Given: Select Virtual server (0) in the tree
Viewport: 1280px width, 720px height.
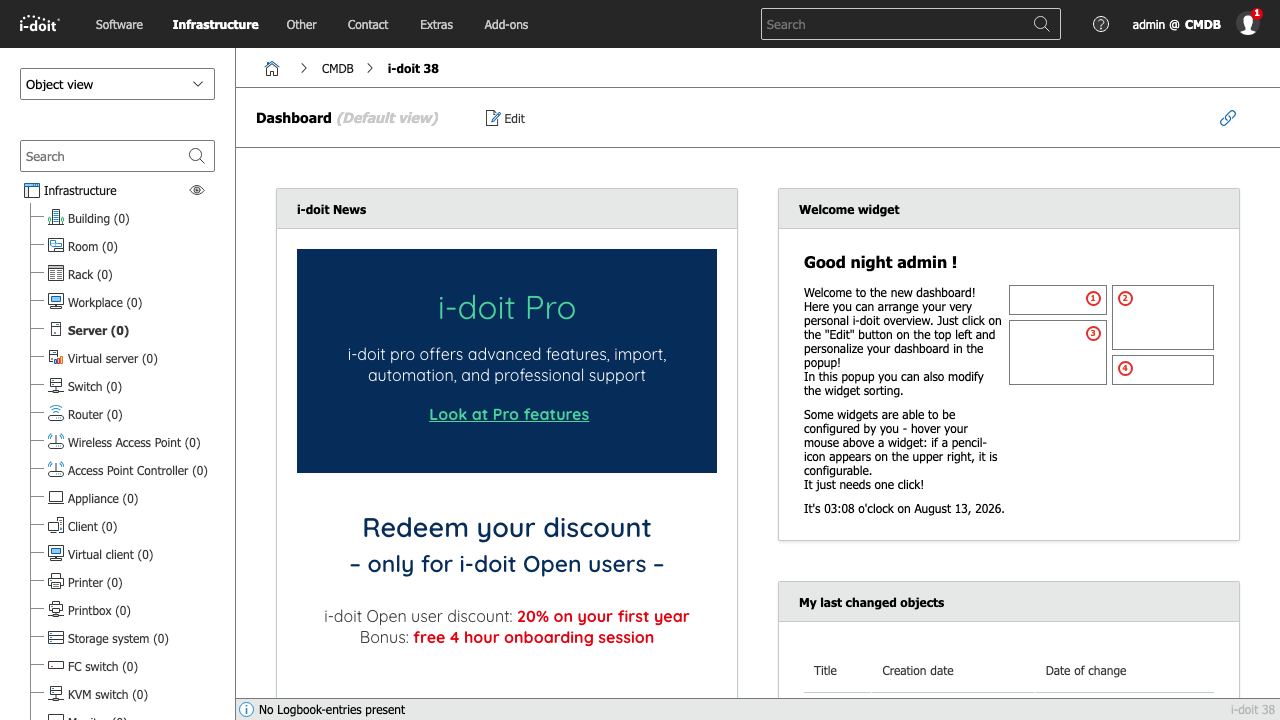Looking at the screenshot, I should (x=113, y=358).
